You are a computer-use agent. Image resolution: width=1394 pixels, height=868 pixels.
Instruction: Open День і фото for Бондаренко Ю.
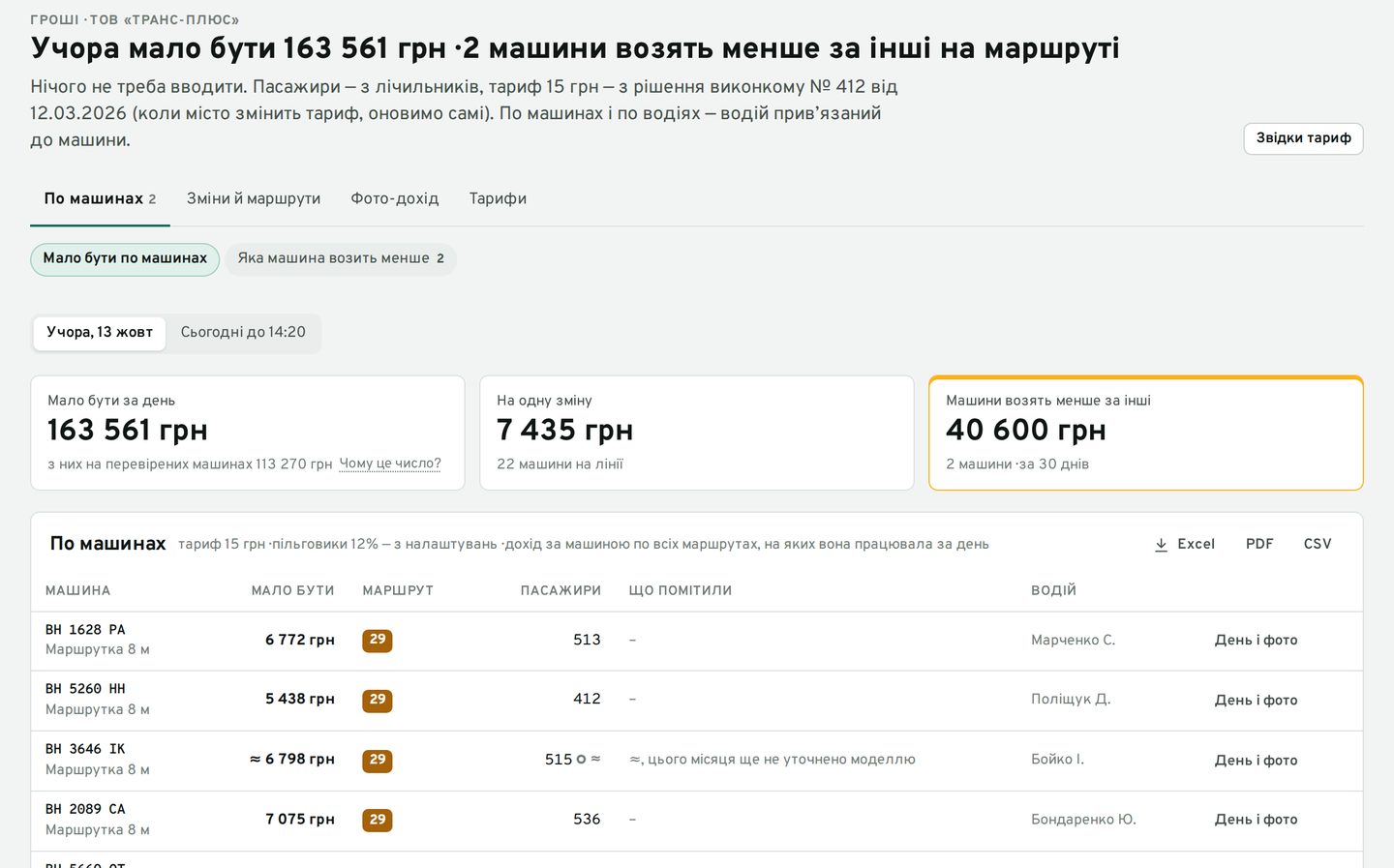pyautogui.click(x=1256, y=820)
